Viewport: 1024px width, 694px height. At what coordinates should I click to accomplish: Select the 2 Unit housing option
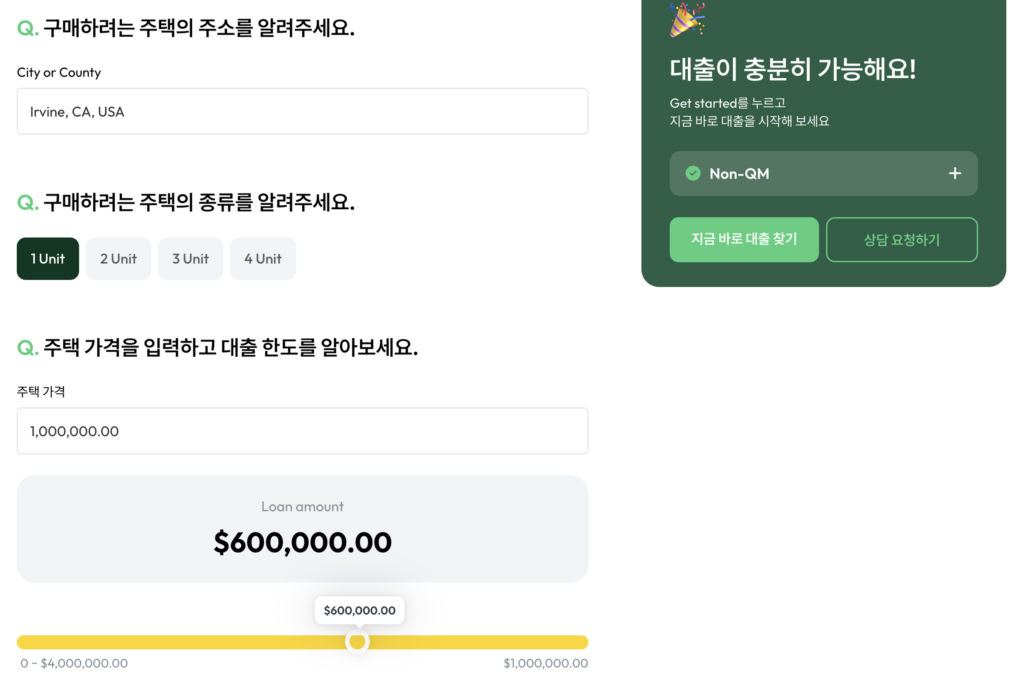[x=118, y=258]
